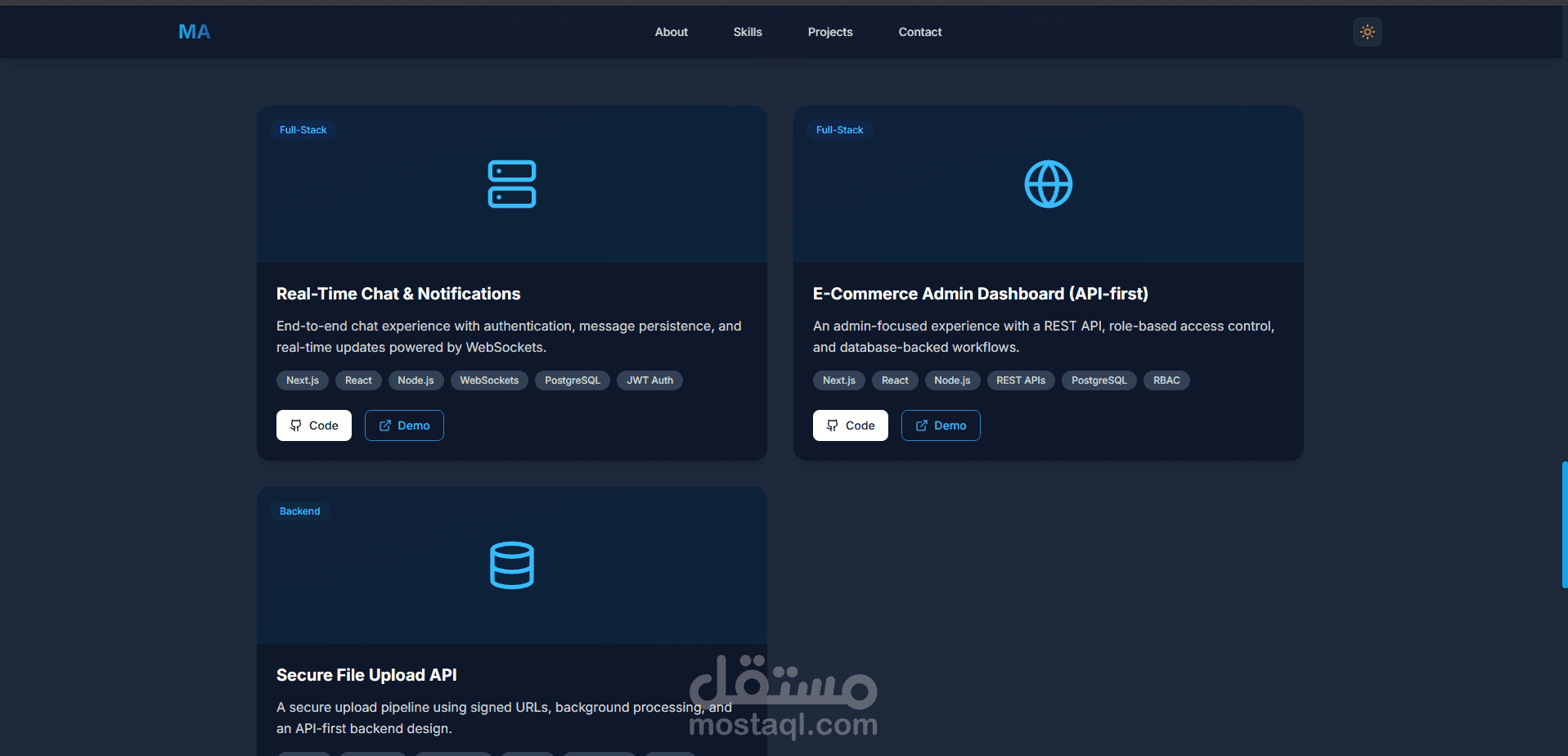
Task: Open Demo for Real-Time Chat project
Action: click(404, 425)
